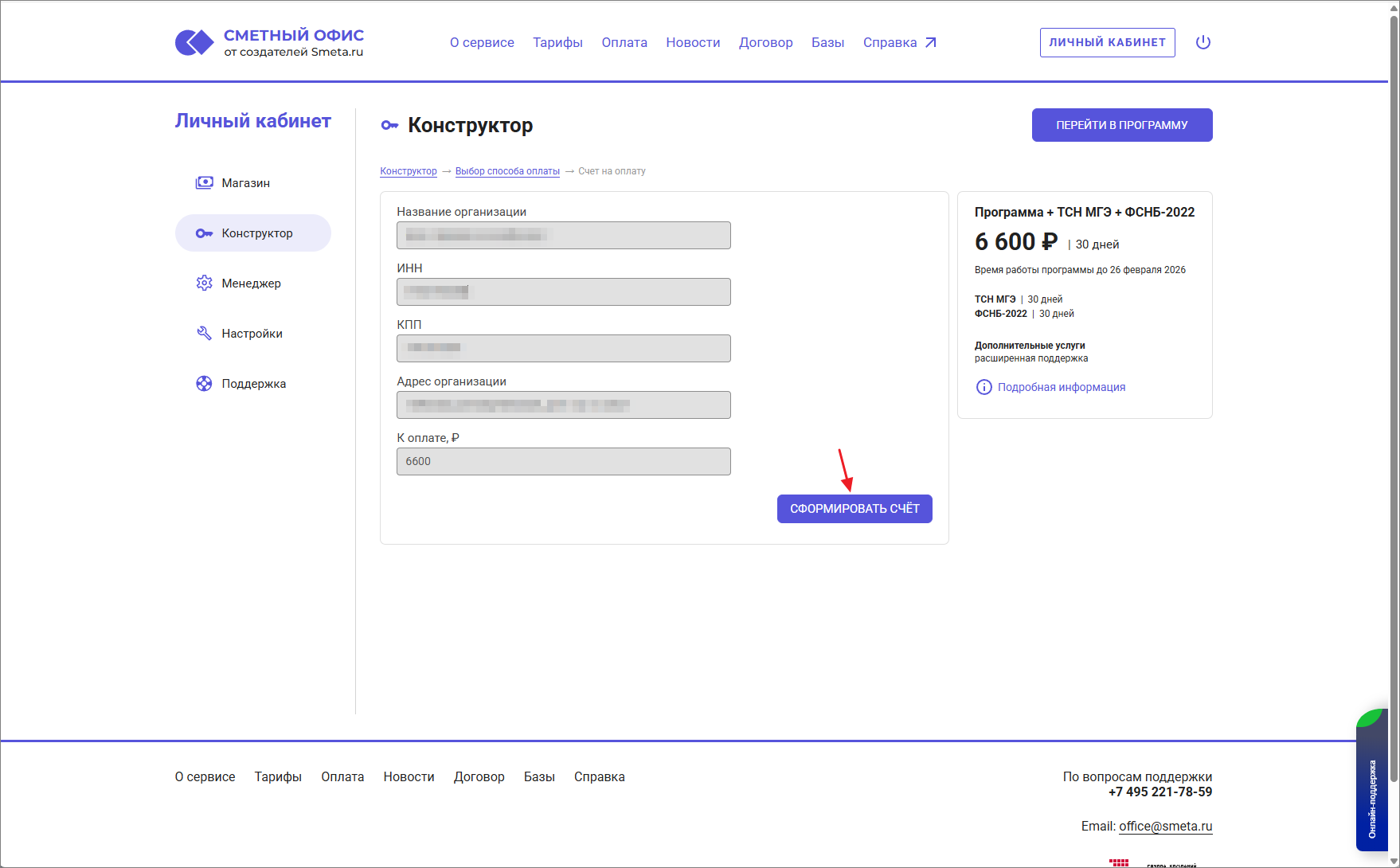Go to Оплата in the top menu

coord(624,43)
